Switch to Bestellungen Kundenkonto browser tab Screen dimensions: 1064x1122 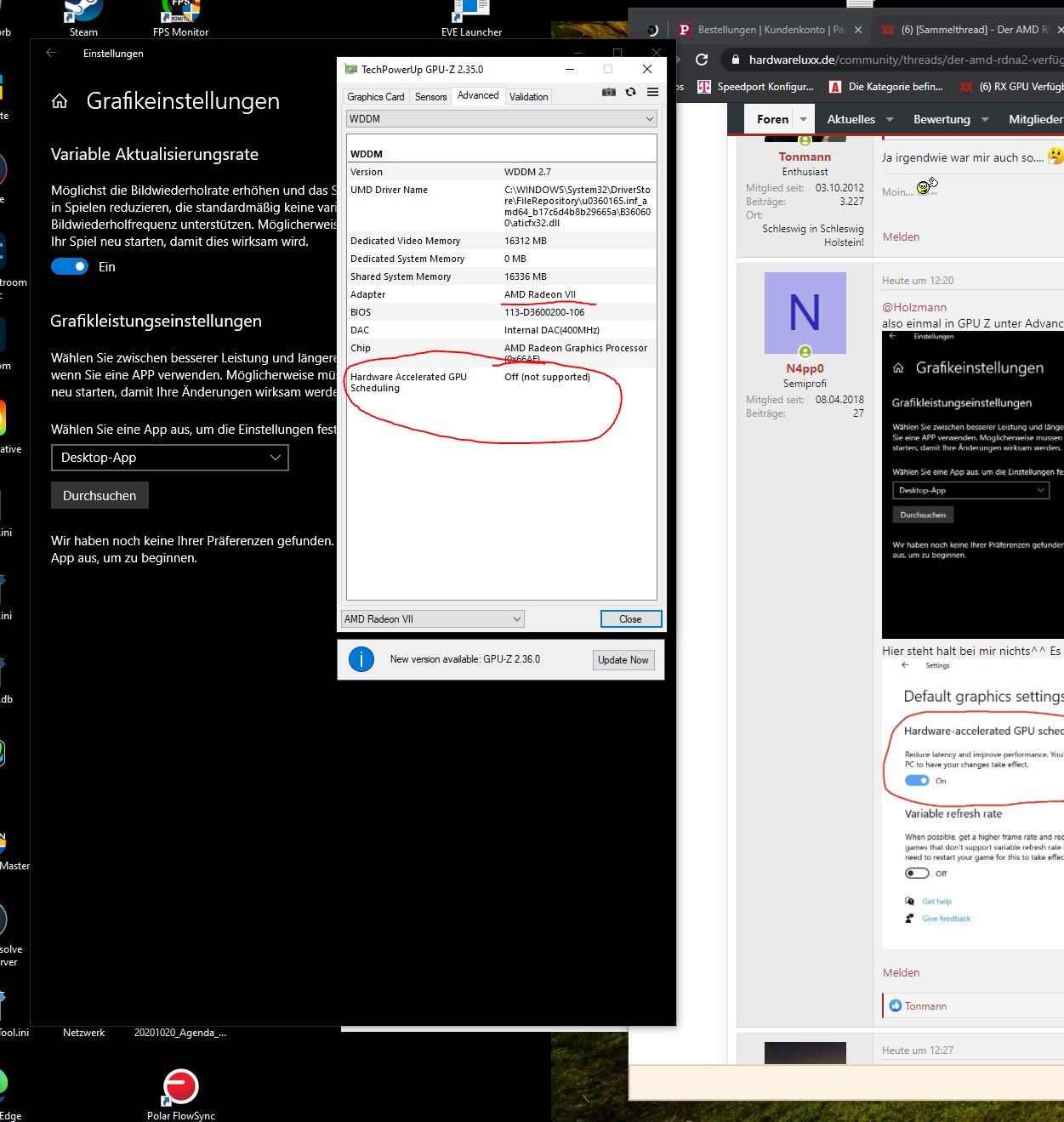pyautogui.click(x=771, y=29)
